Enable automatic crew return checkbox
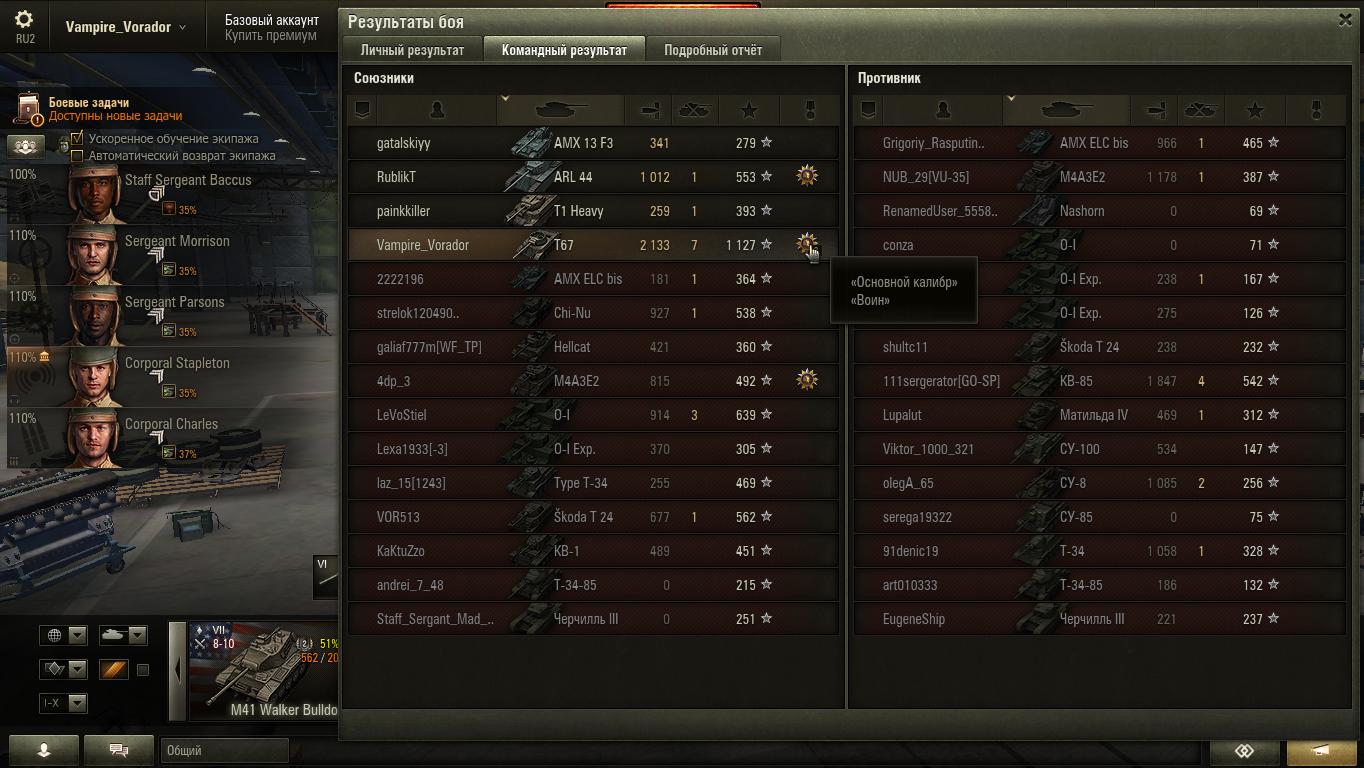1364x768 pixels. pos(77,155)
